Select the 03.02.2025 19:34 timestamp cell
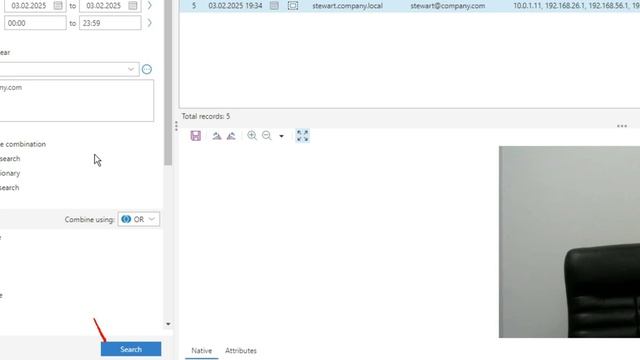 235,6
